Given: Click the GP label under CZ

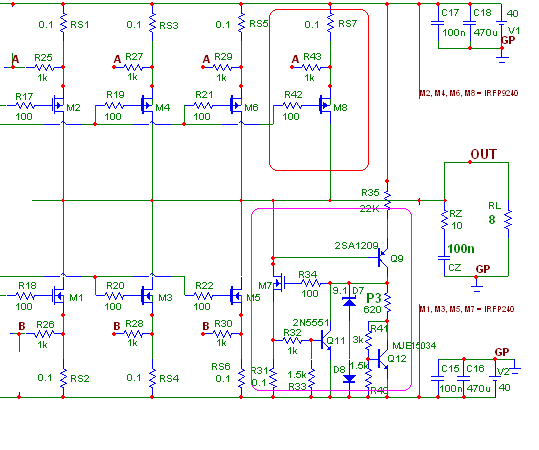Looking at the screenshot, I should 483,269.
